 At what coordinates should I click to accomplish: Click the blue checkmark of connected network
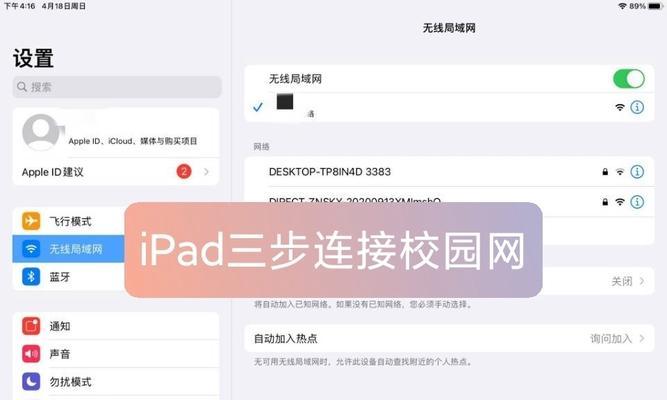click(x=258, y=107)
